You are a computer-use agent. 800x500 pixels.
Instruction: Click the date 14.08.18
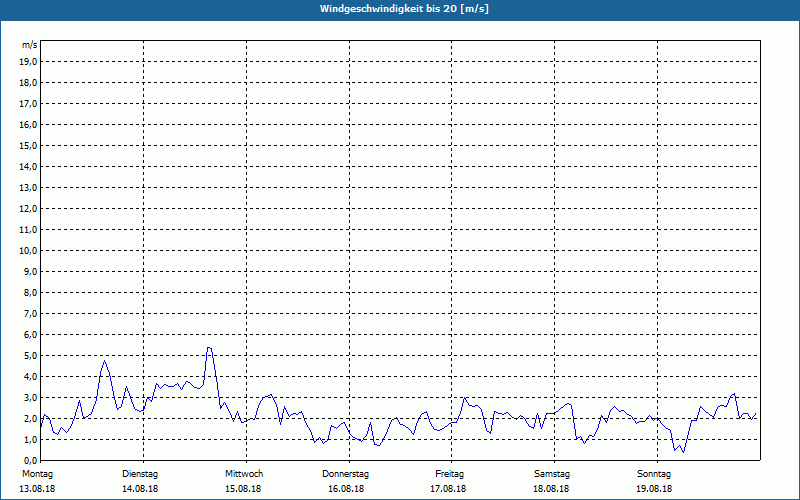pyautogui.click(x=140, y=489)
